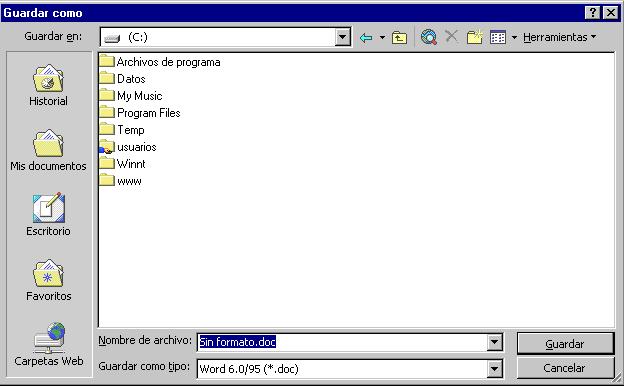This screenshot has width=624, height=386.
Task: Click the usuarios shared folder icon
Action: 107,147
